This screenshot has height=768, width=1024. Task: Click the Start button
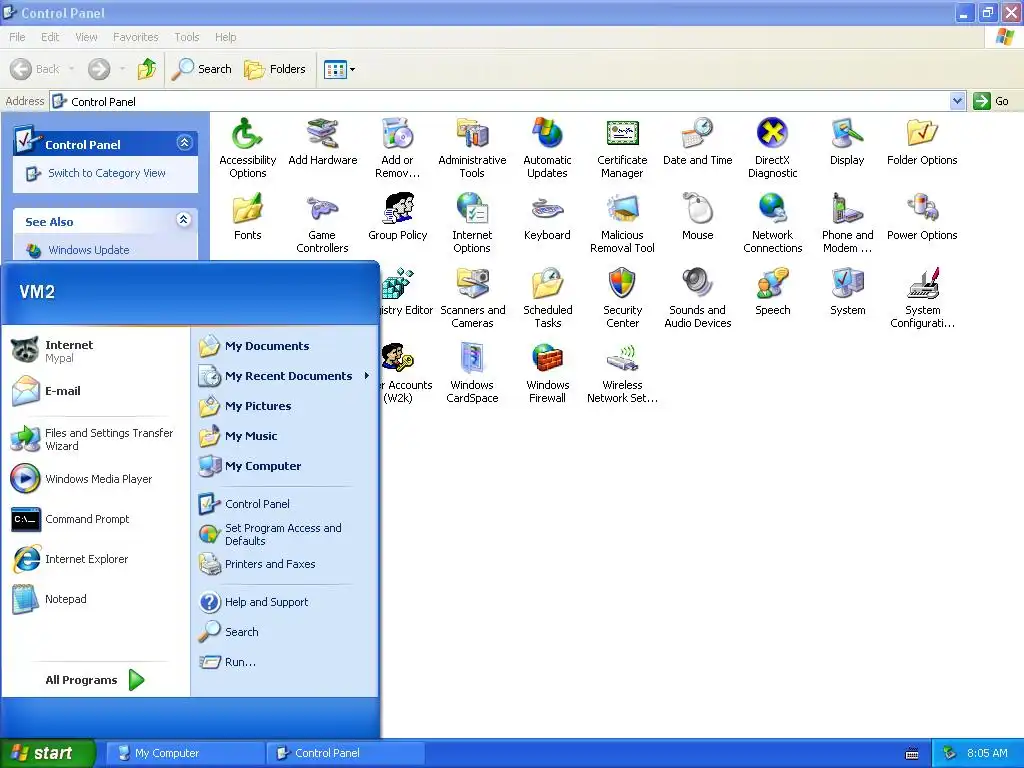click(47, 753)
